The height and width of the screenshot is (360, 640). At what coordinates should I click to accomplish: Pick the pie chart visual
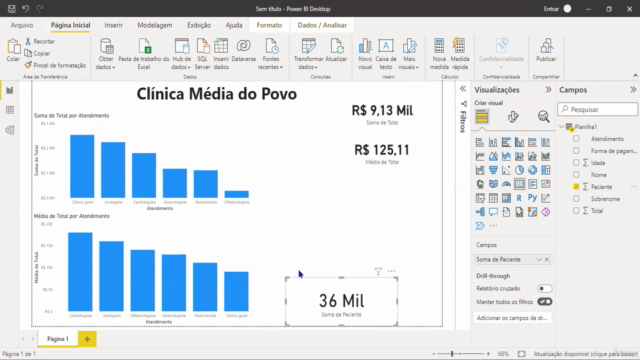click(x=519, y=170)
